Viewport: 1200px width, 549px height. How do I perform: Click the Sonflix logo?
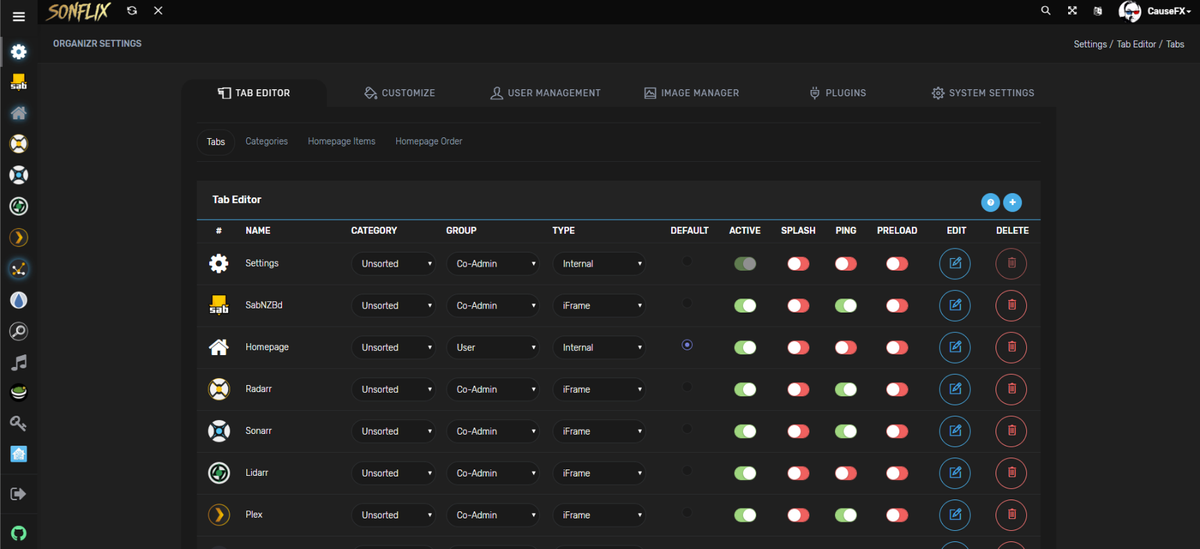coord(79,12)
